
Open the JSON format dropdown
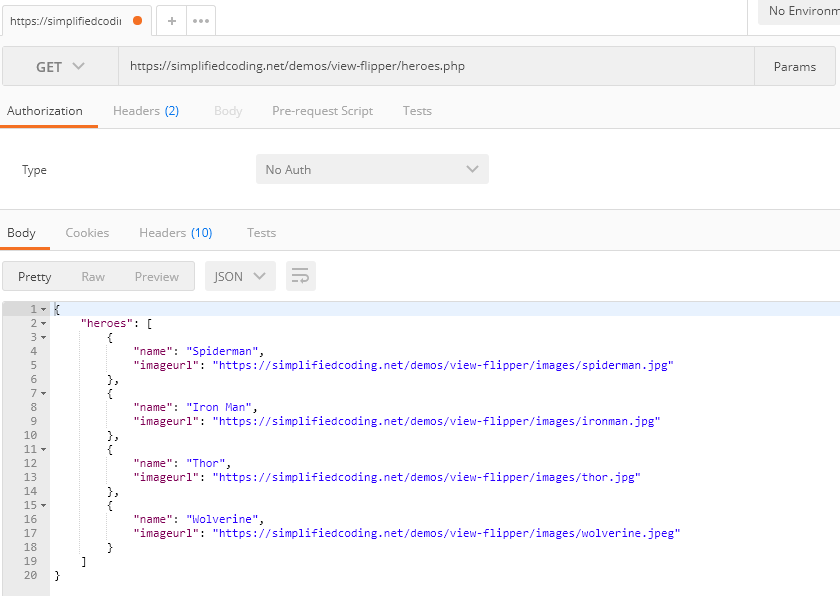[x=240, y=276]
